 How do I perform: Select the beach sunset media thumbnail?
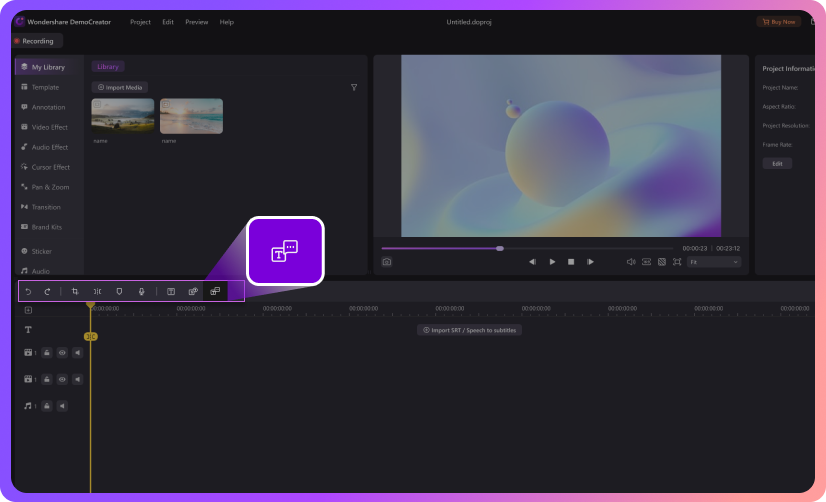coord(191,115)
